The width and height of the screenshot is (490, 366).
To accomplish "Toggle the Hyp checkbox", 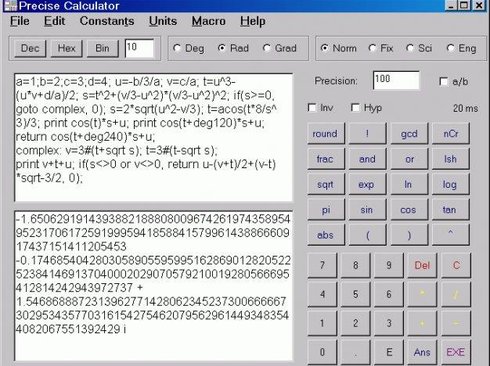I will [x=367, y=108].
